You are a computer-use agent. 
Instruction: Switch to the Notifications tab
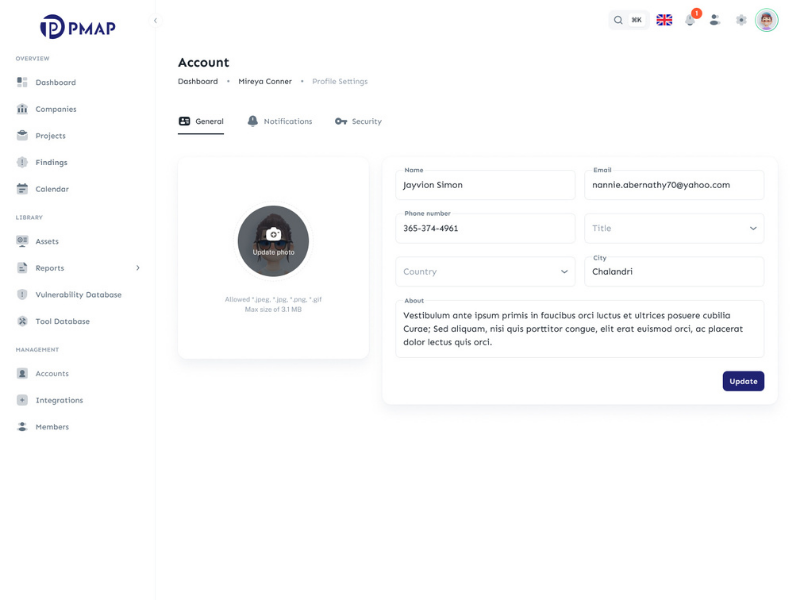click(280, 121)
